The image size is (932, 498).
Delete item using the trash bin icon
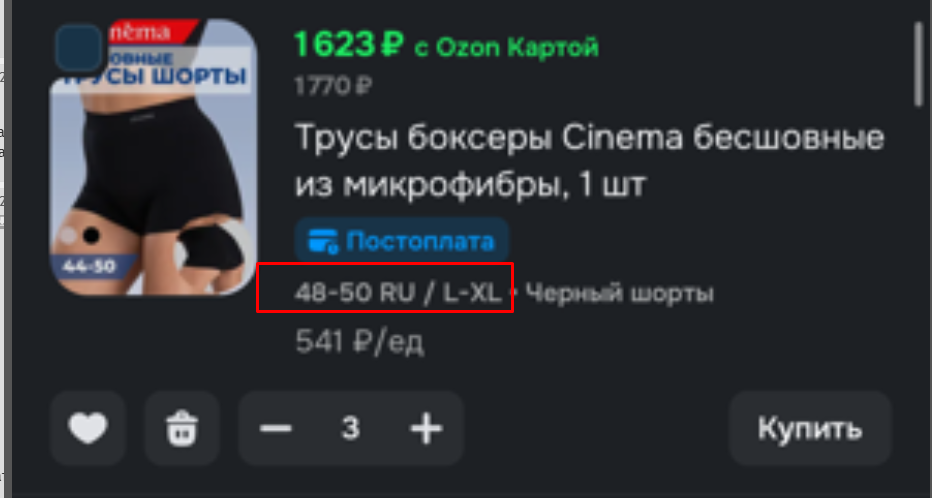coord(182,428)
